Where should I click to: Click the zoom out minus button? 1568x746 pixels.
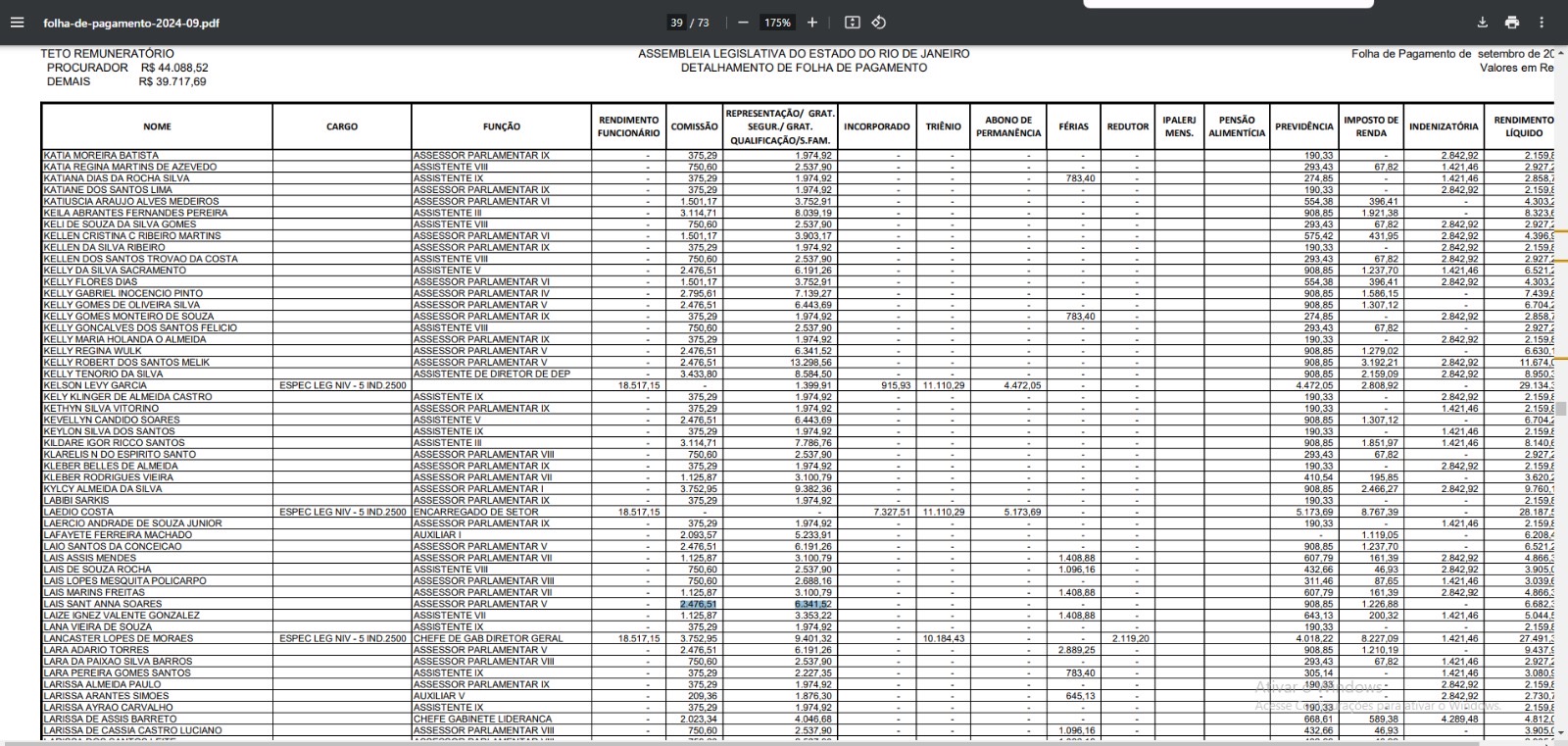743,22
